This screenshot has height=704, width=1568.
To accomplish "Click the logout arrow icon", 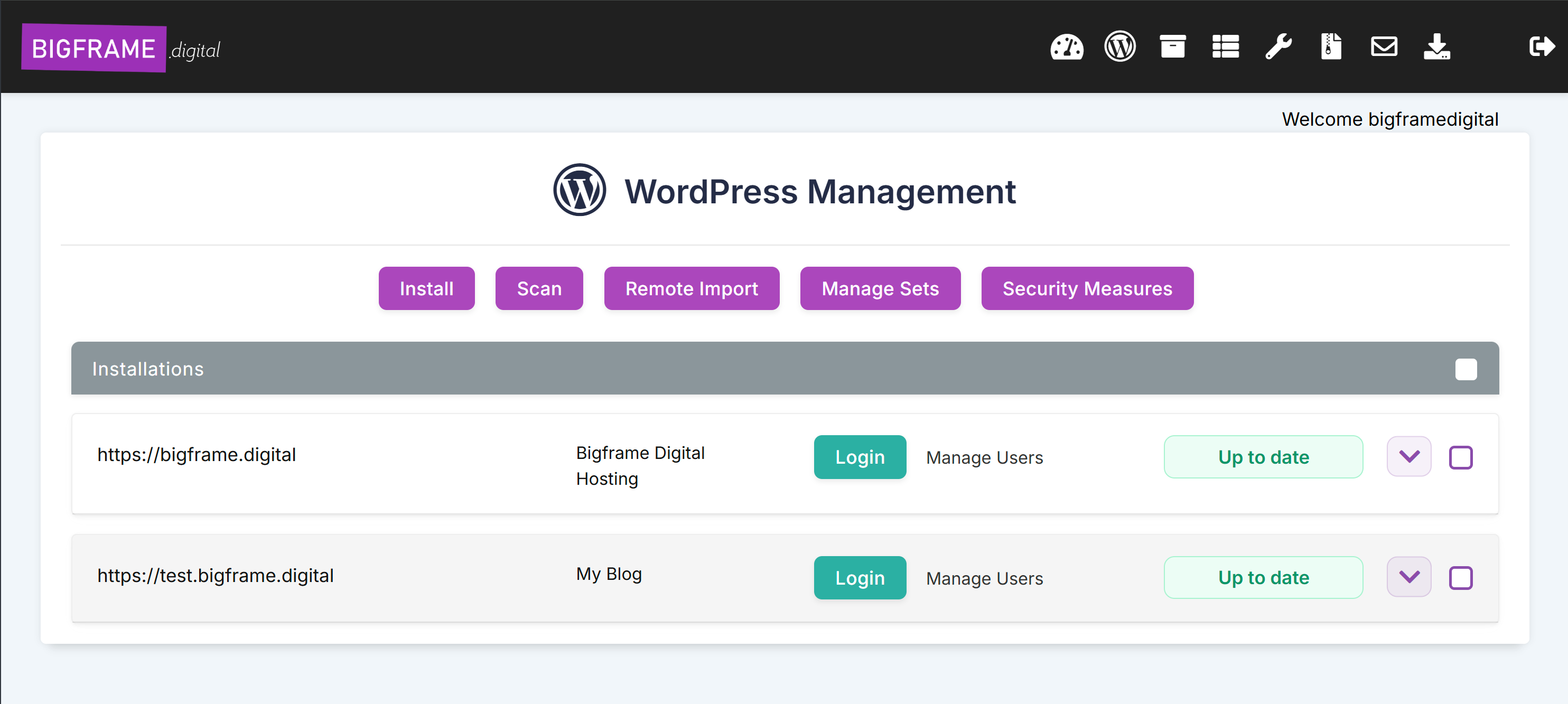I will [1542, 47].
